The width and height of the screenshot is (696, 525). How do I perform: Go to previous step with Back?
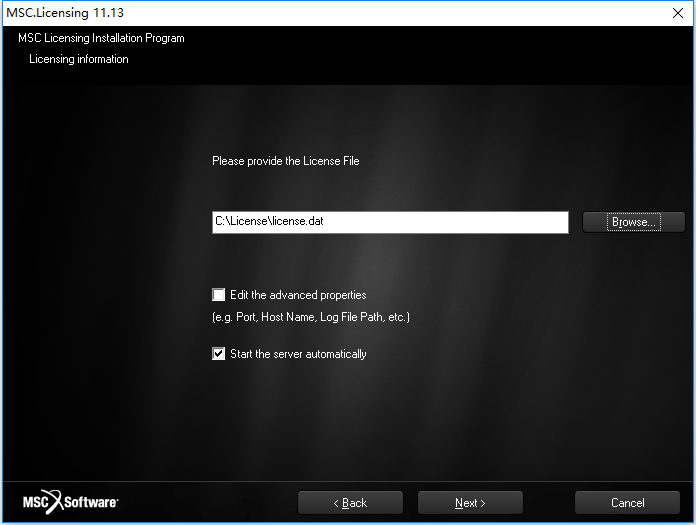[x=350, y=502]
